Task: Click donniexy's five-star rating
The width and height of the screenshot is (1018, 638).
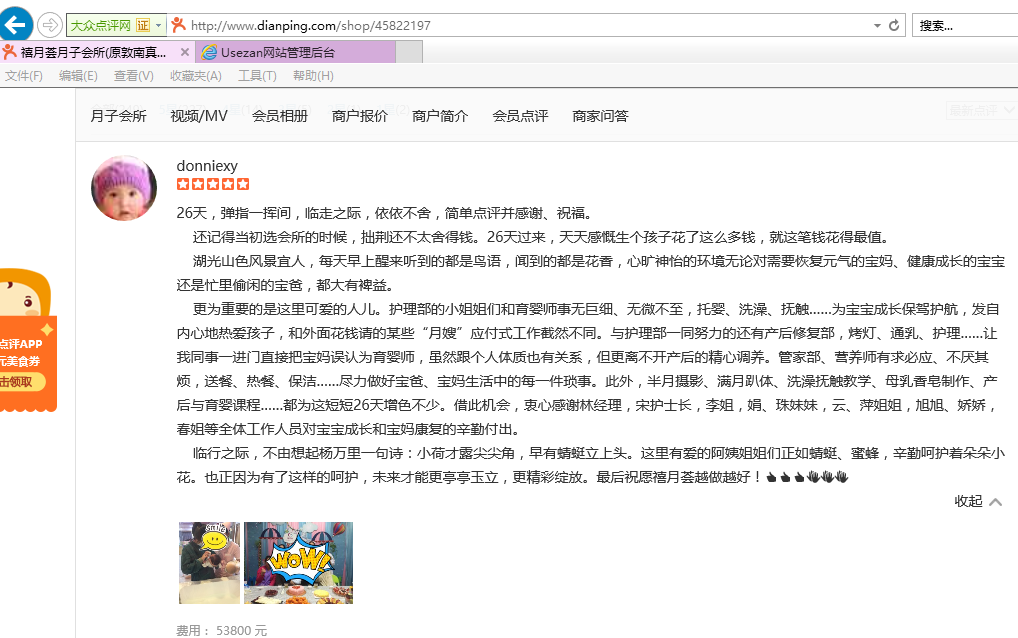Action: point(212,183)
